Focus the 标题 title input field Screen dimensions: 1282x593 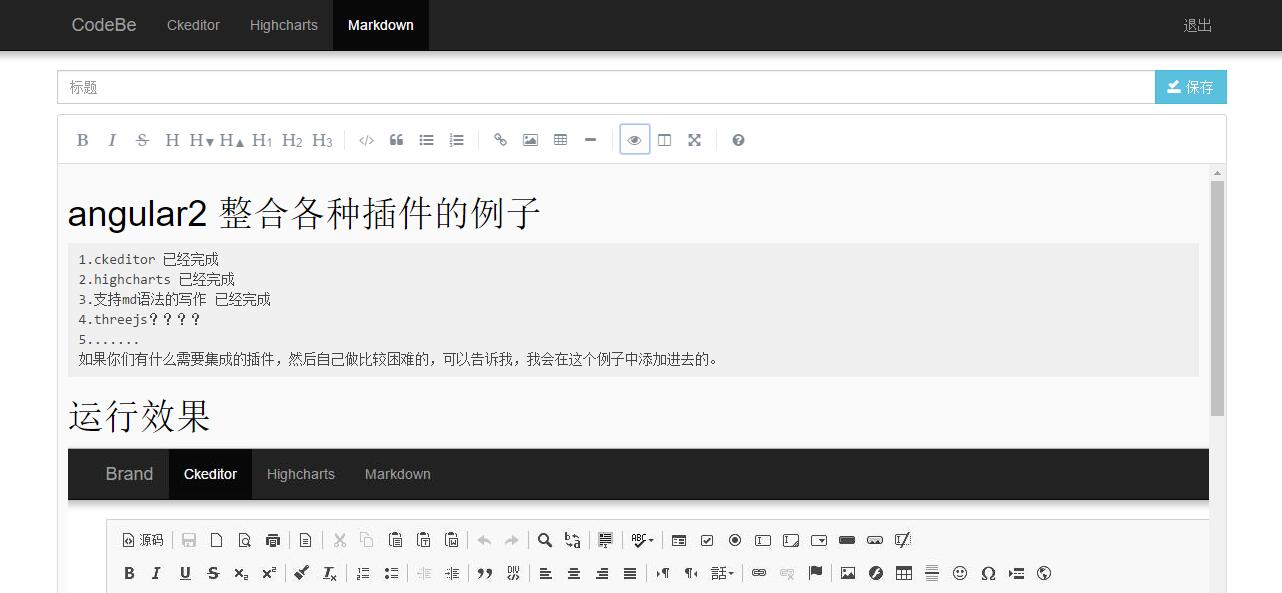[x=606, y=87]
